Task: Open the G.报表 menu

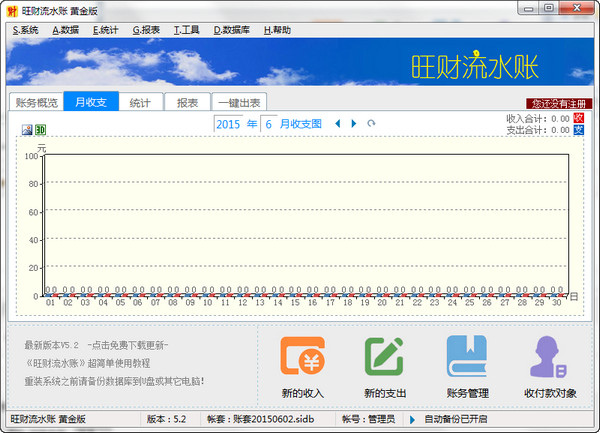Action: [x=146, y=30]
